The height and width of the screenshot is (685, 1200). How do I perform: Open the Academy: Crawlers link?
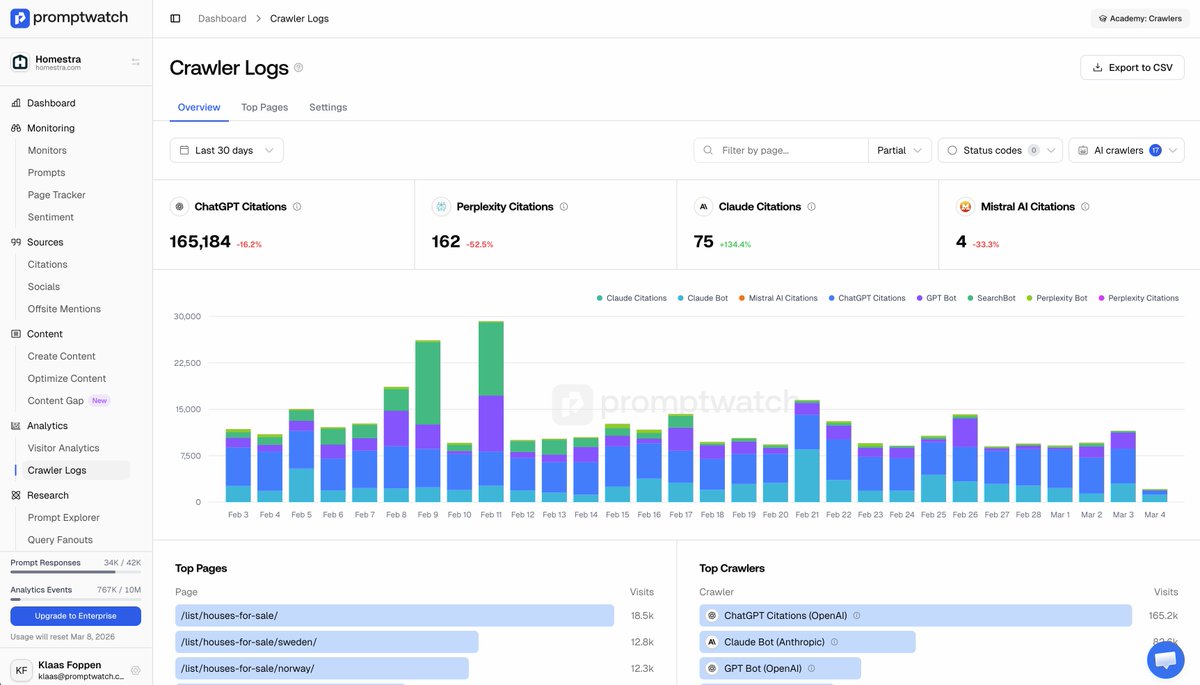point(1139,18)
